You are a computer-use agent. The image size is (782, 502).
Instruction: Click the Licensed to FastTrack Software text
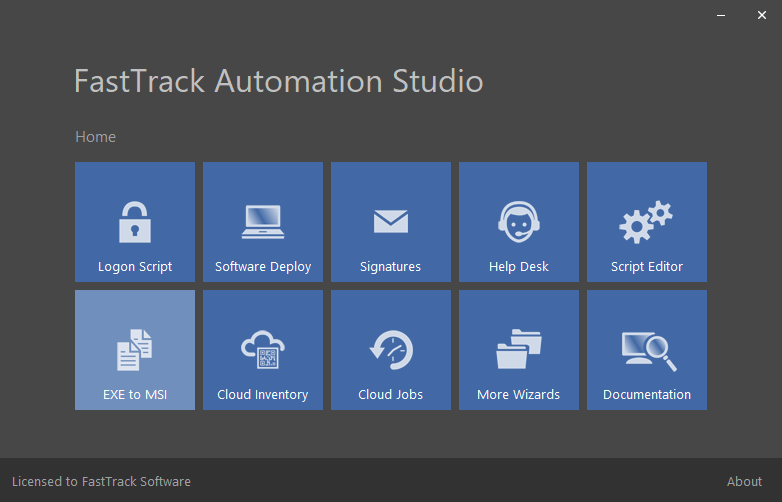click(x=101, y=482)
